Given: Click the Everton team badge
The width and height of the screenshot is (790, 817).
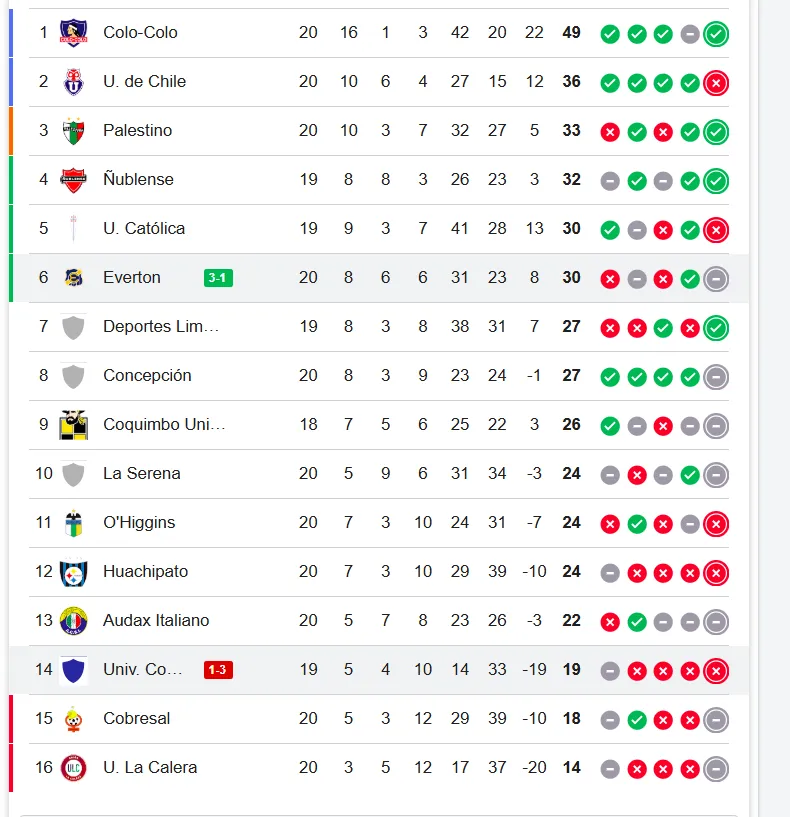Looking at the screenshot, I should (73, 278).
